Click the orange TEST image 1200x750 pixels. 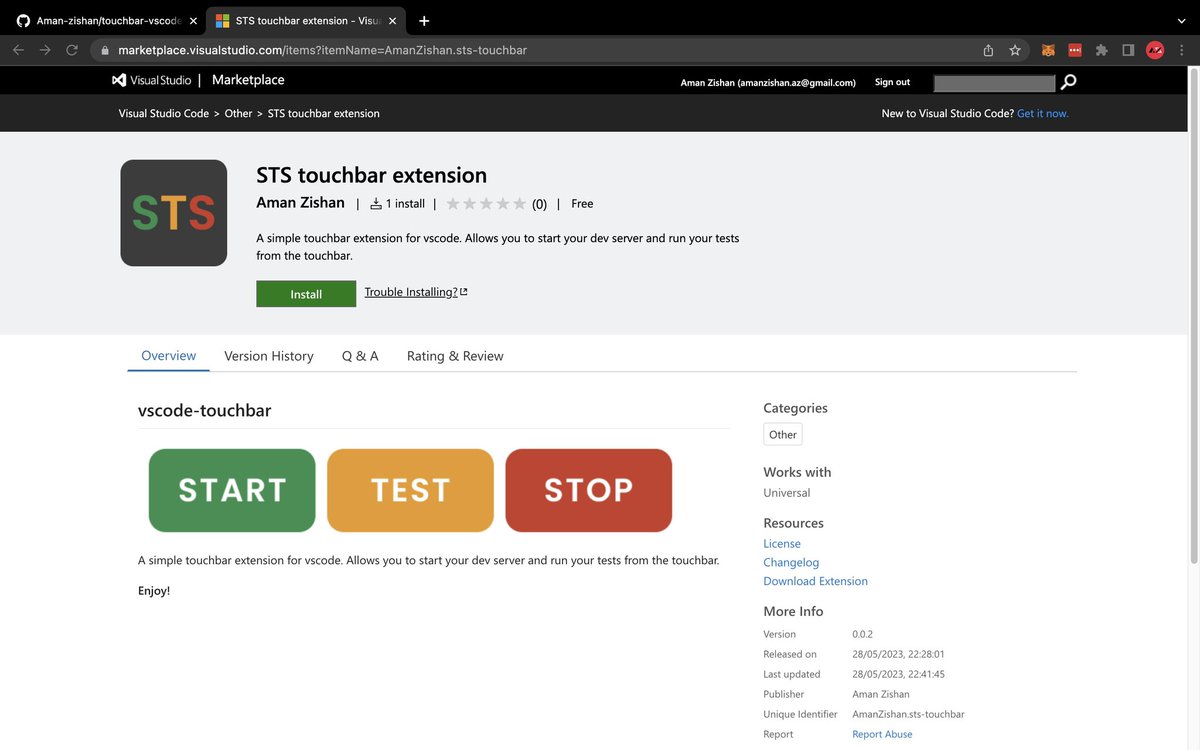click(410, 490)
